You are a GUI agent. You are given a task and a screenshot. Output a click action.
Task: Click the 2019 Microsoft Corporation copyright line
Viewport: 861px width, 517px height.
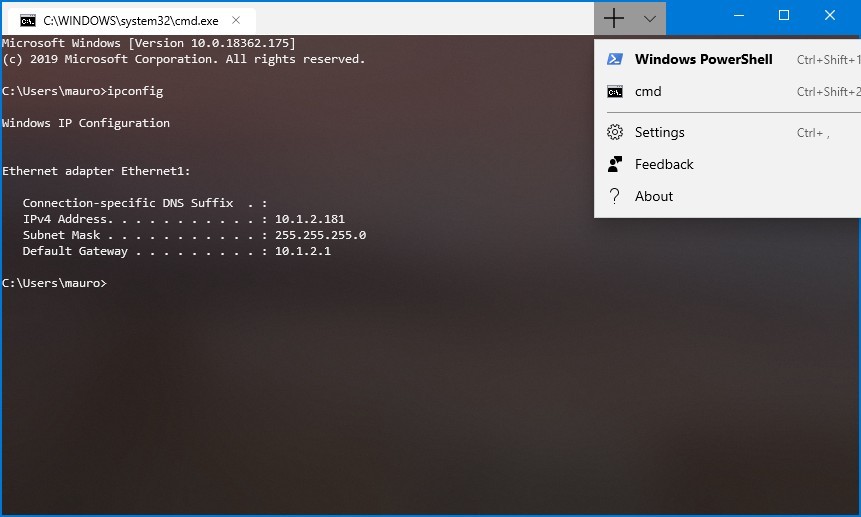point(183,59)
